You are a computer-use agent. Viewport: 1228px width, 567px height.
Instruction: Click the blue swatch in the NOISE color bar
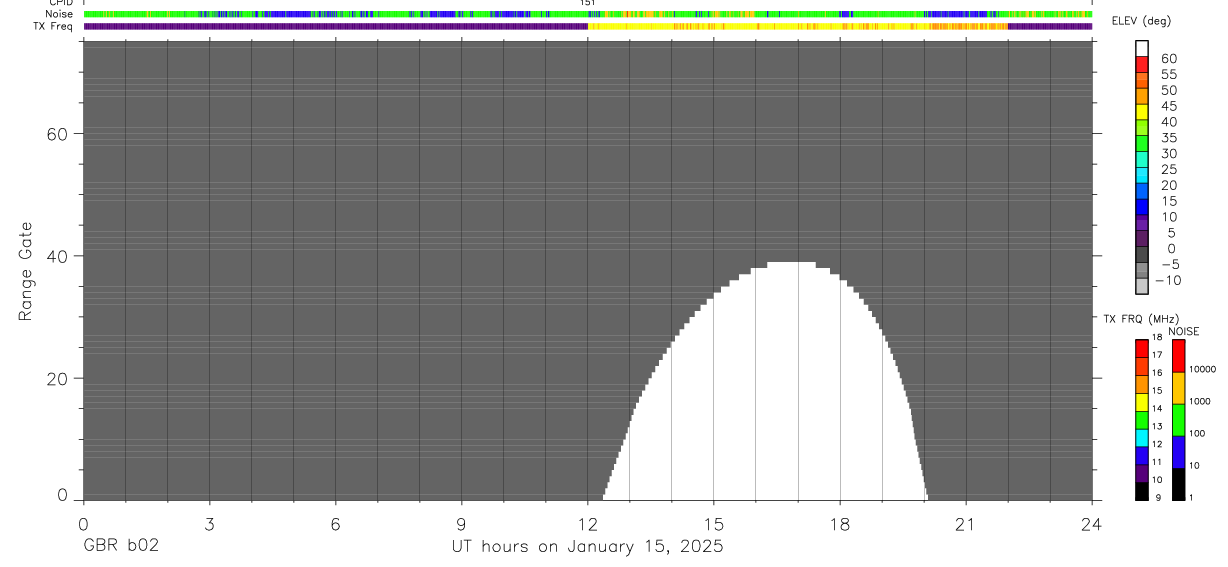point(1178,452)
